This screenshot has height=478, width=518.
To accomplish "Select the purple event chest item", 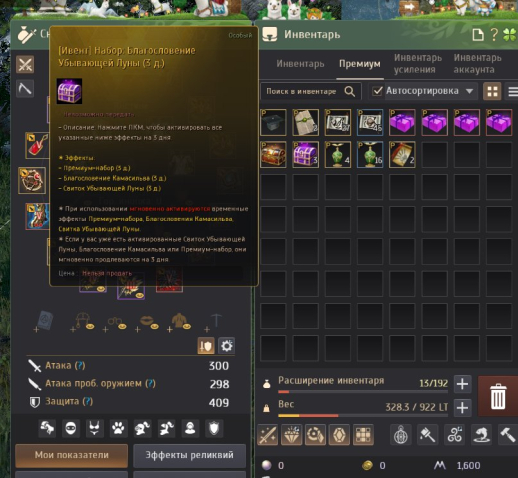I will tap(305, 155).
